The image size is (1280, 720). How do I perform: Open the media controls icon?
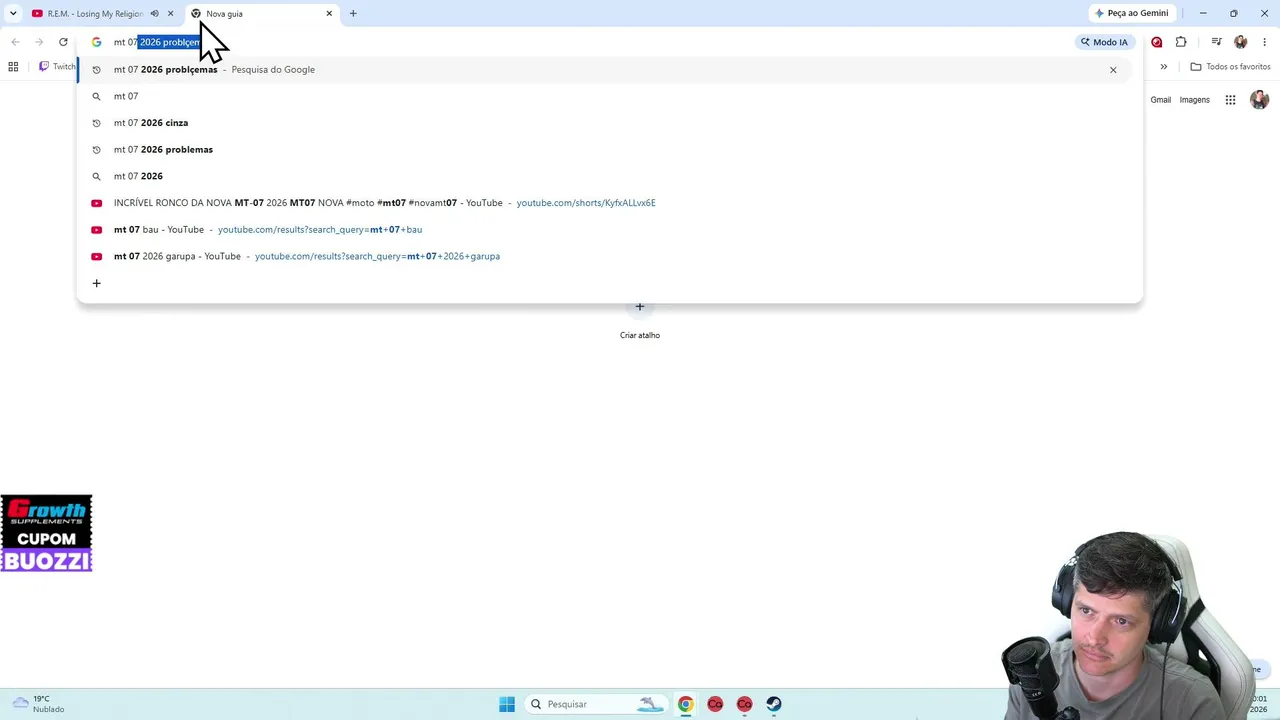point(1216,42)
